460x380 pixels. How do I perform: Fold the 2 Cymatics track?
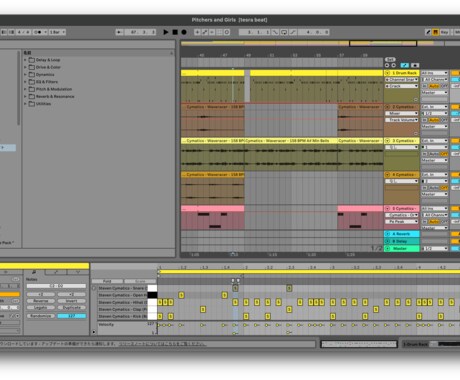pos(388,107)
